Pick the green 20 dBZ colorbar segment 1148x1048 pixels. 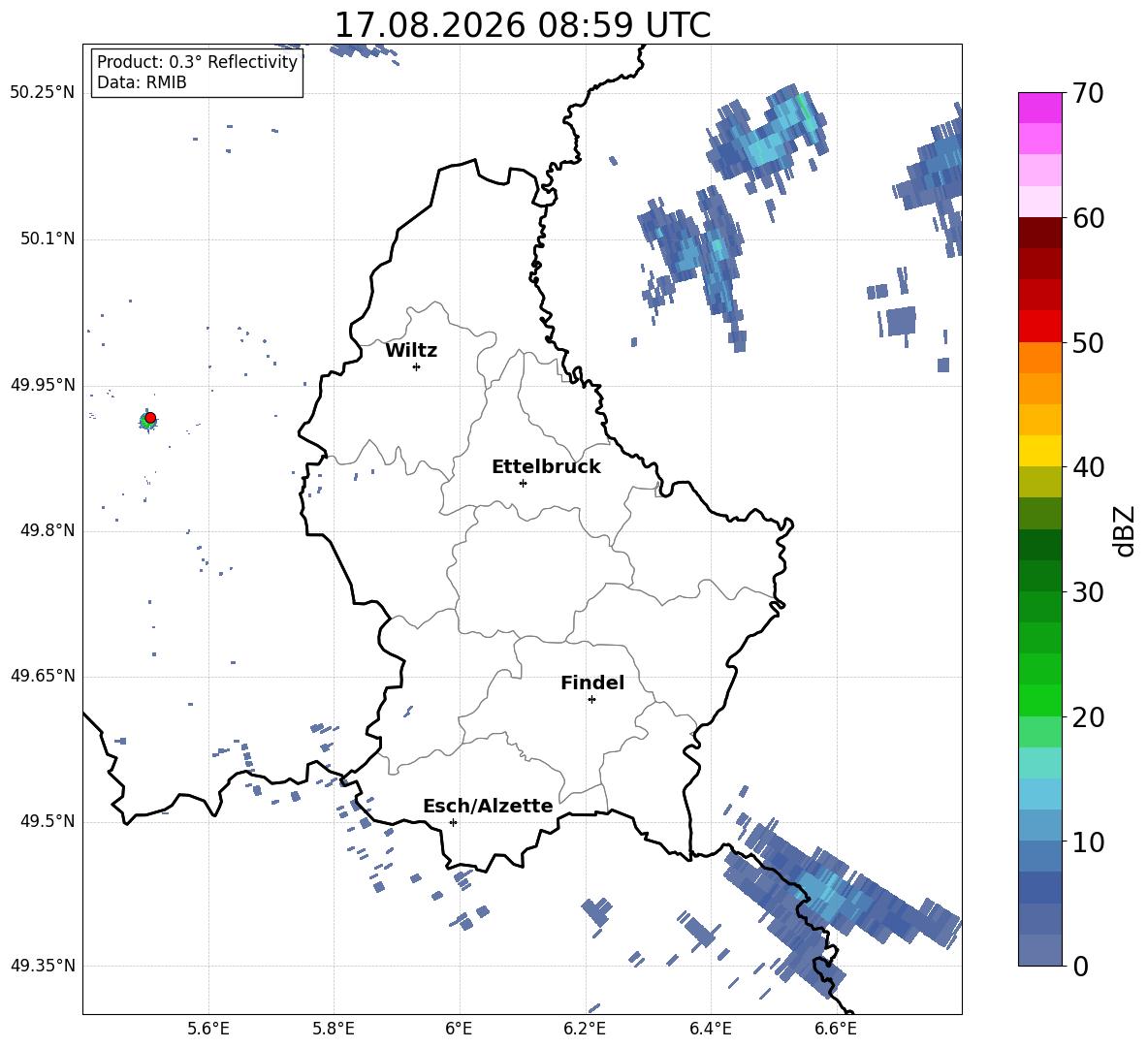1039,700
